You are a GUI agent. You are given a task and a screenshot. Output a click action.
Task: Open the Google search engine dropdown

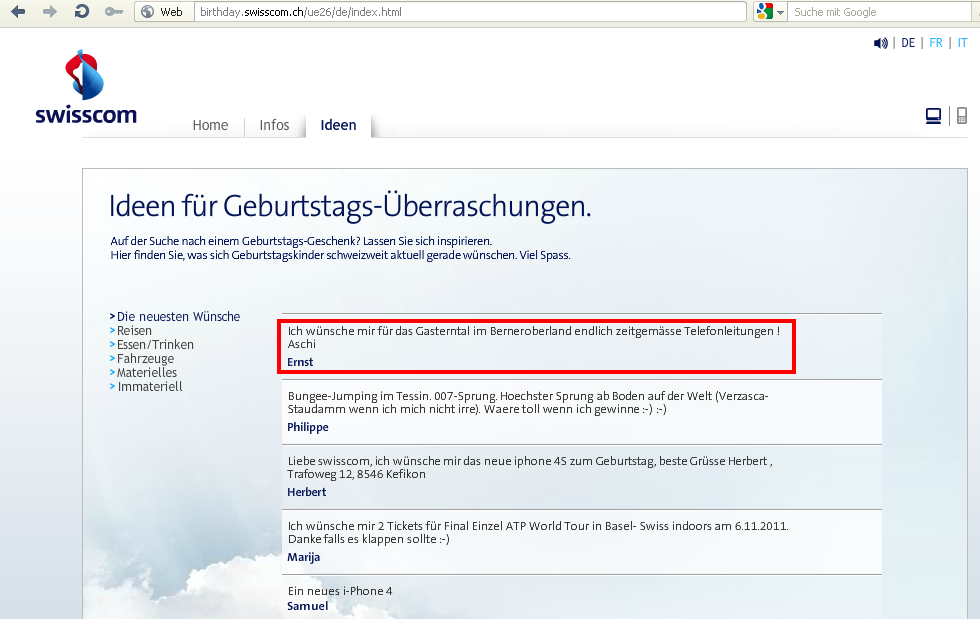coord(770,12)
